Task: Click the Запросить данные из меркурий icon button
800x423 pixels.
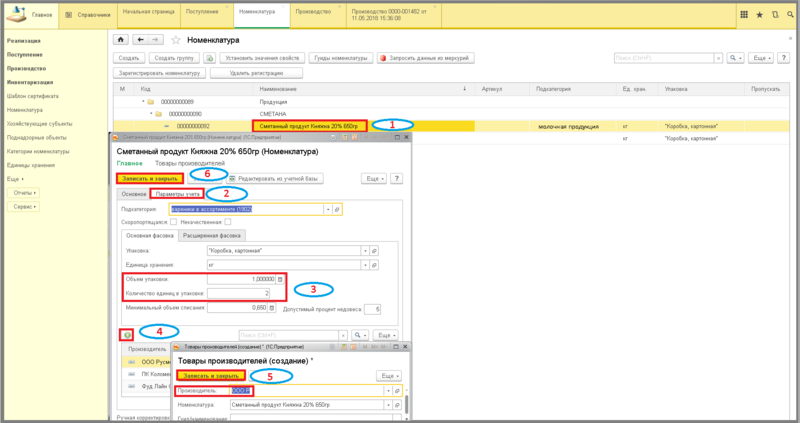Action: [x=382, y=59]
